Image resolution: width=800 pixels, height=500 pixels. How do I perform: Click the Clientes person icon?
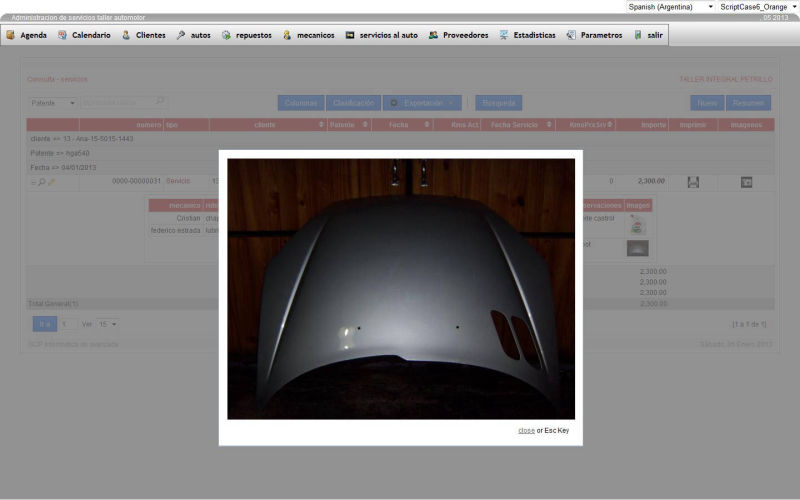click(x=126, y=35)
